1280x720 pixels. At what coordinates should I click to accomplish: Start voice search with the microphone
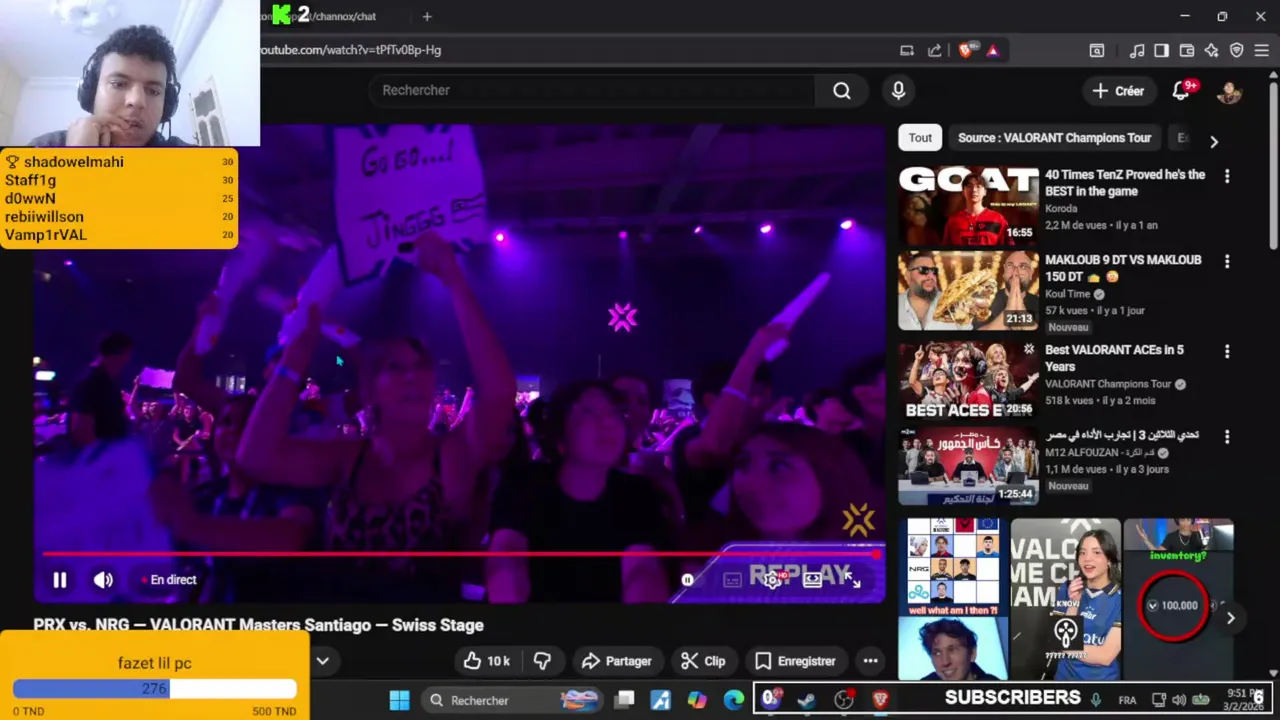click(x=898, y=91)
